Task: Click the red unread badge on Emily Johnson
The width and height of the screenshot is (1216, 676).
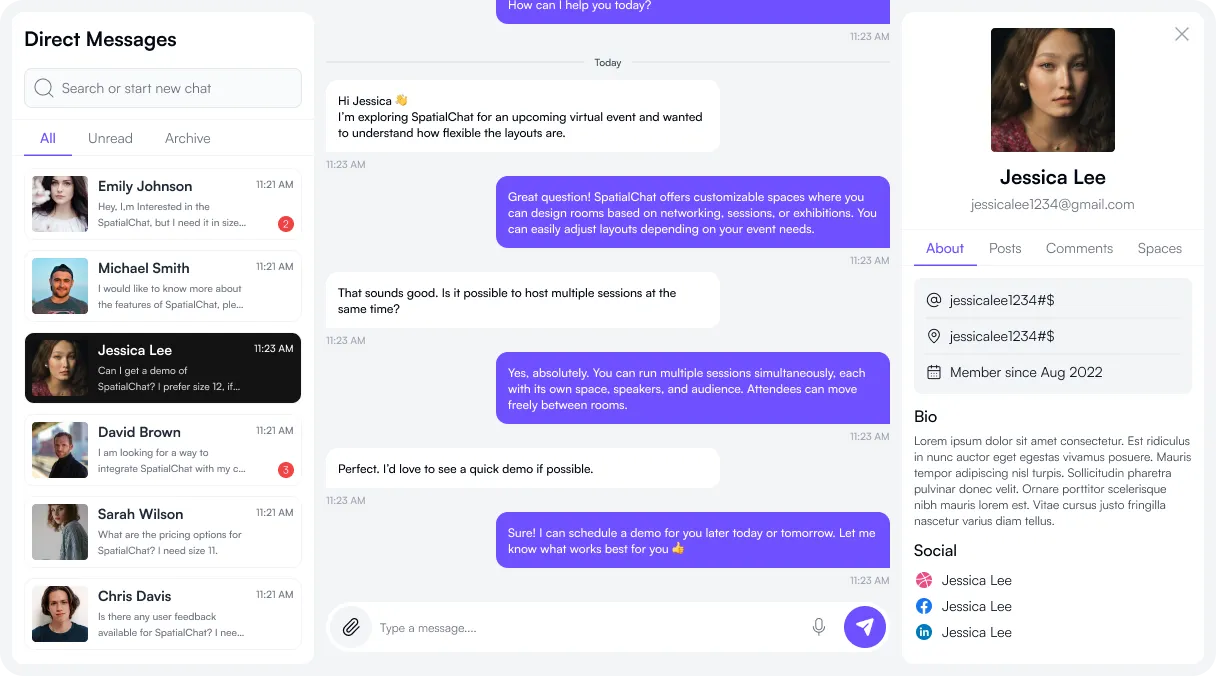Action: 286,224
